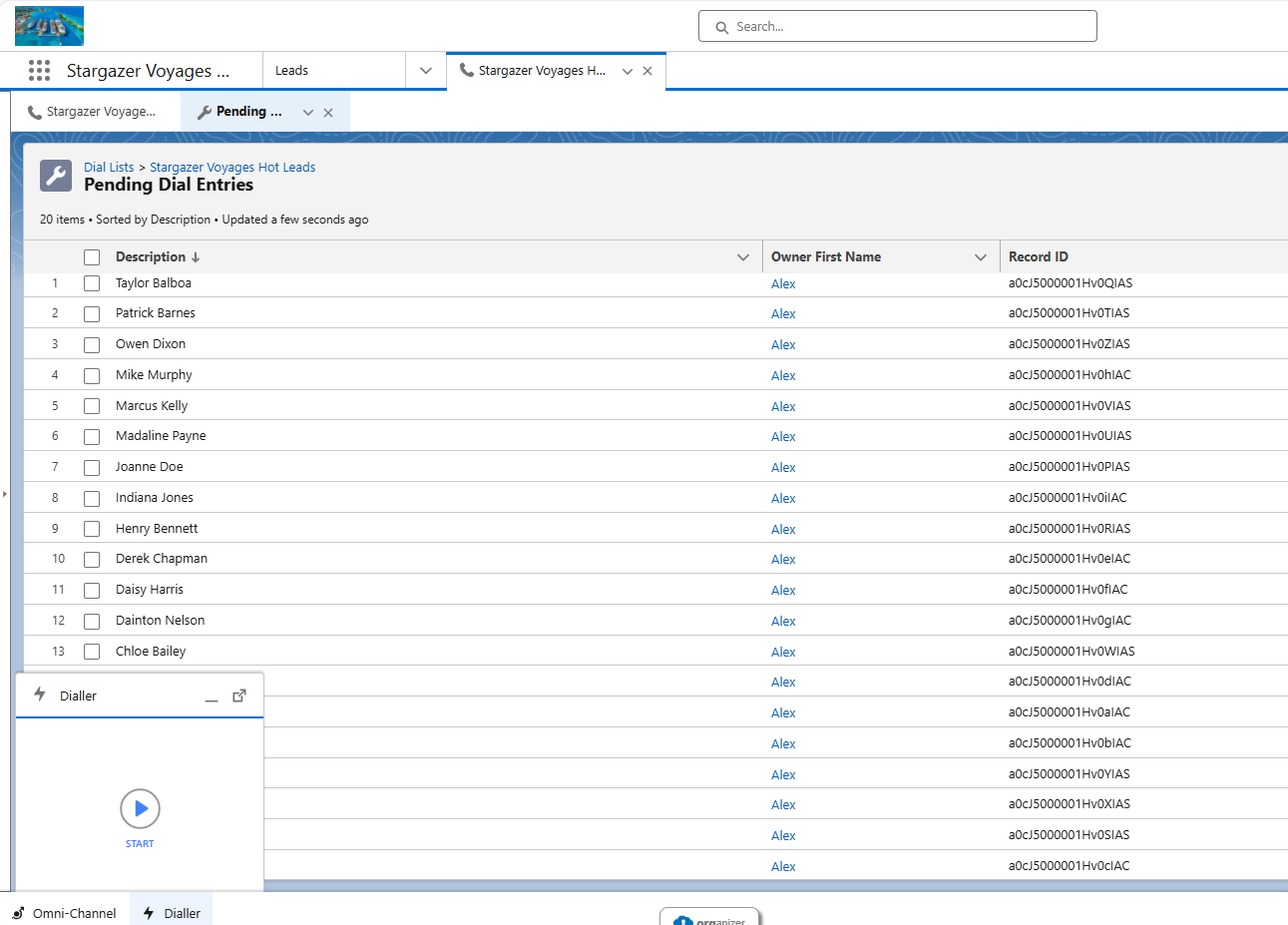
Task: Open the Owner First Name column menu
Action: [979, 256]
